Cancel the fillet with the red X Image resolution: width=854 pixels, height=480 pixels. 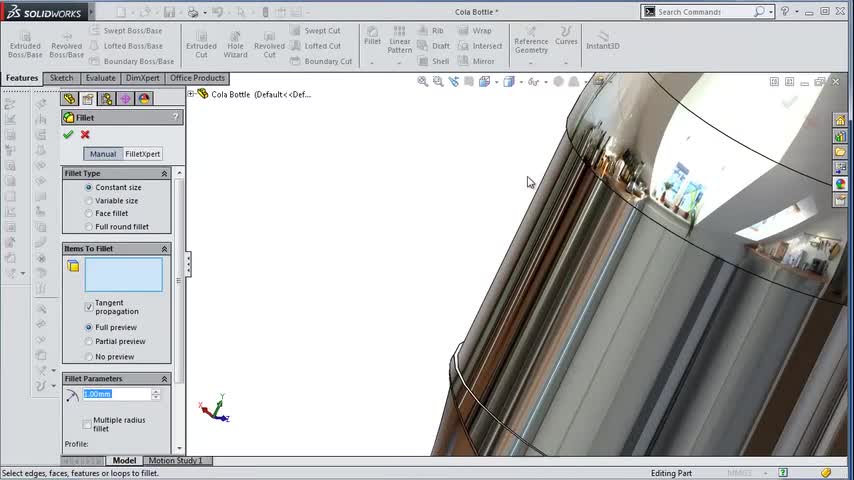(85, 135)
